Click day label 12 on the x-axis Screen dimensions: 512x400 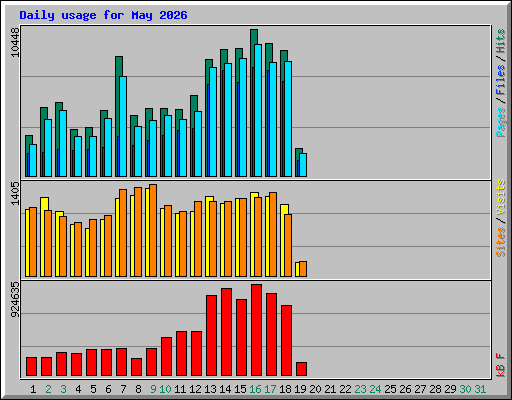[x=195, y=389]
